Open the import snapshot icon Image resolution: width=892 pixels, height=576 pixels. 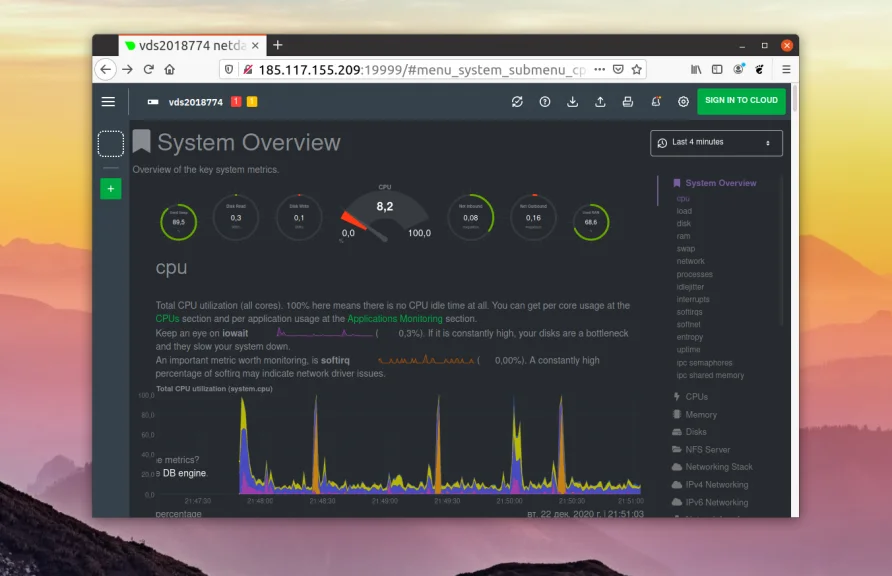coord(573,101)
